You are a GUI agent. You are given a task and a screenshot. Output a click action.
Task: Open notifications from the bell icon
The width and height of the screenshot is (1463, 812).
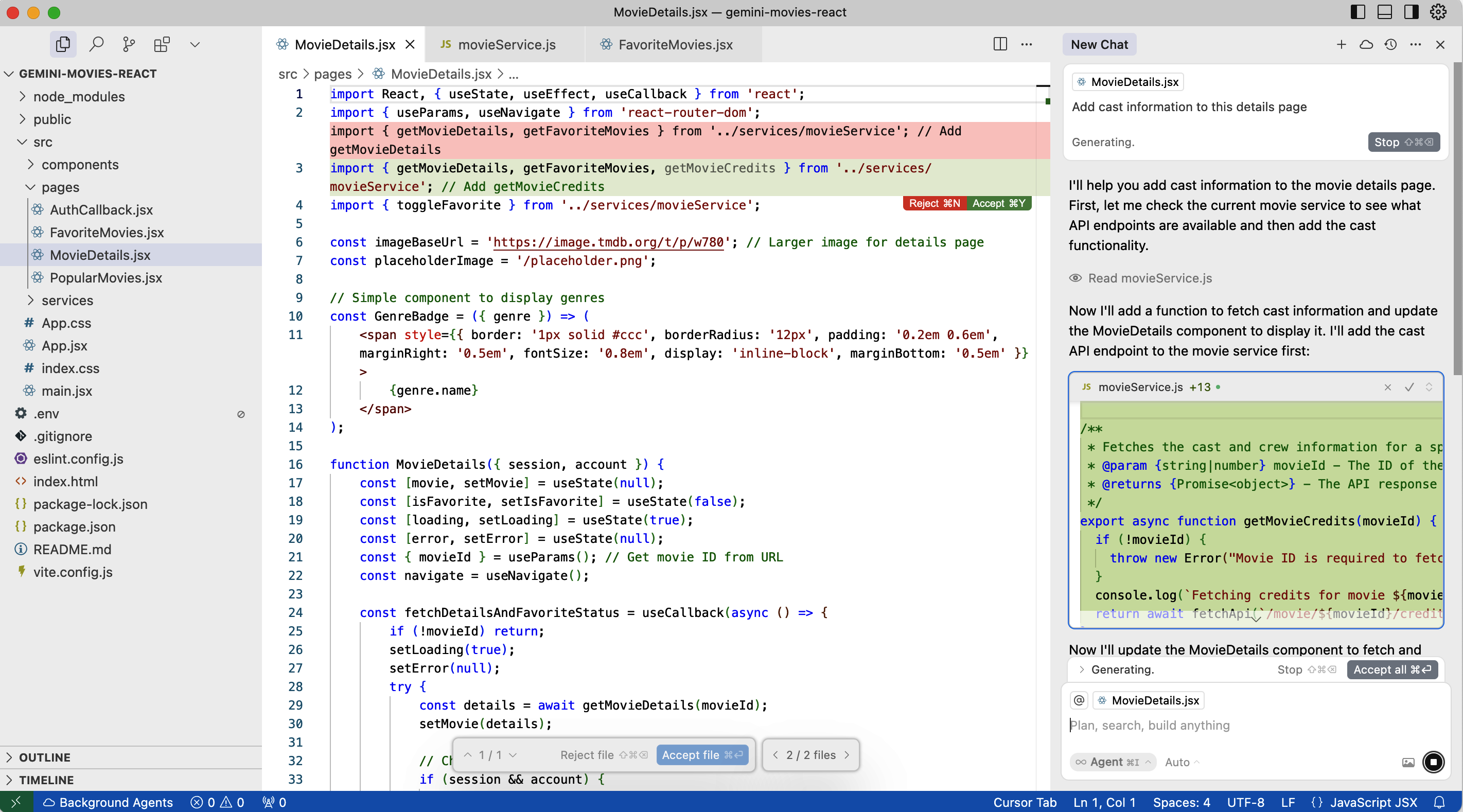[x=1441, y=802]
